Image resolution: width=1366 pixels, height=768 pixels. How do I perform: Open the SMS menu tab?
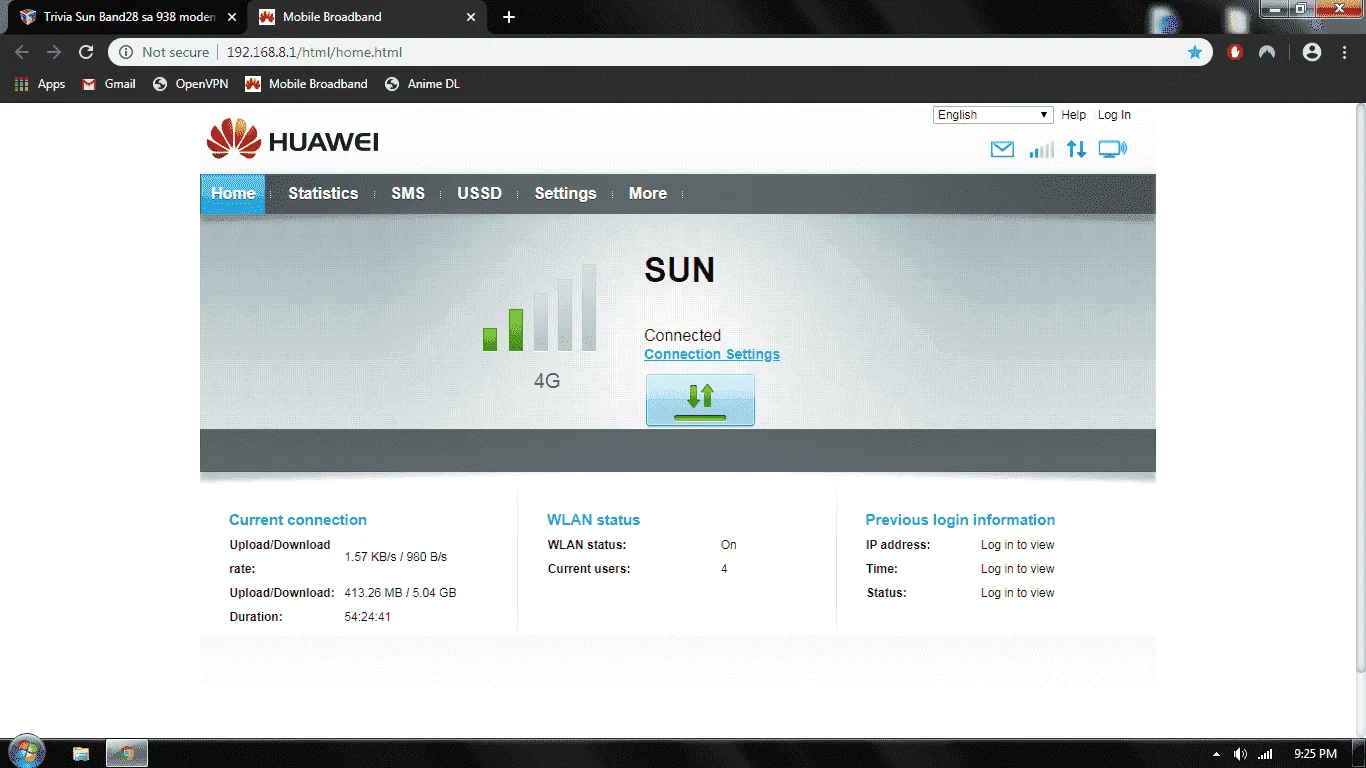pyautogui.click(x=408, y=194)
